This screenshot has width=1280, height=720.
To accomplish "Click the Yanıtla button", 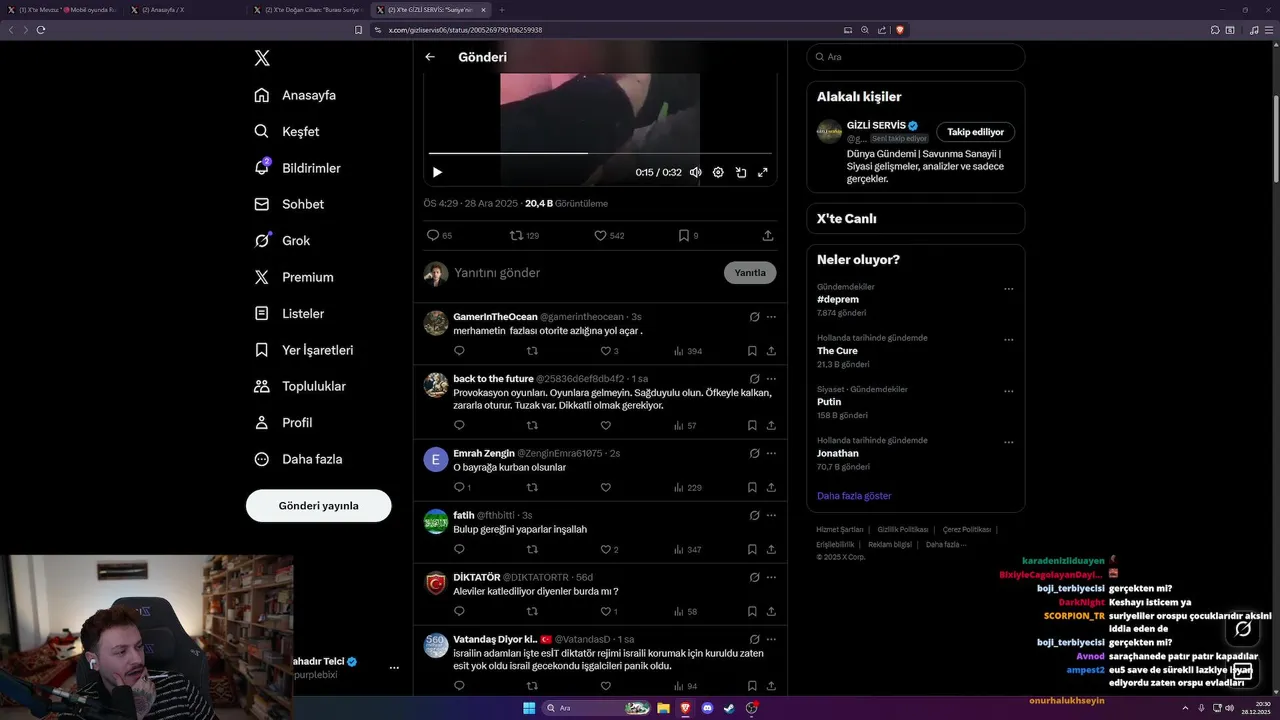I will (x=750, y=273).
